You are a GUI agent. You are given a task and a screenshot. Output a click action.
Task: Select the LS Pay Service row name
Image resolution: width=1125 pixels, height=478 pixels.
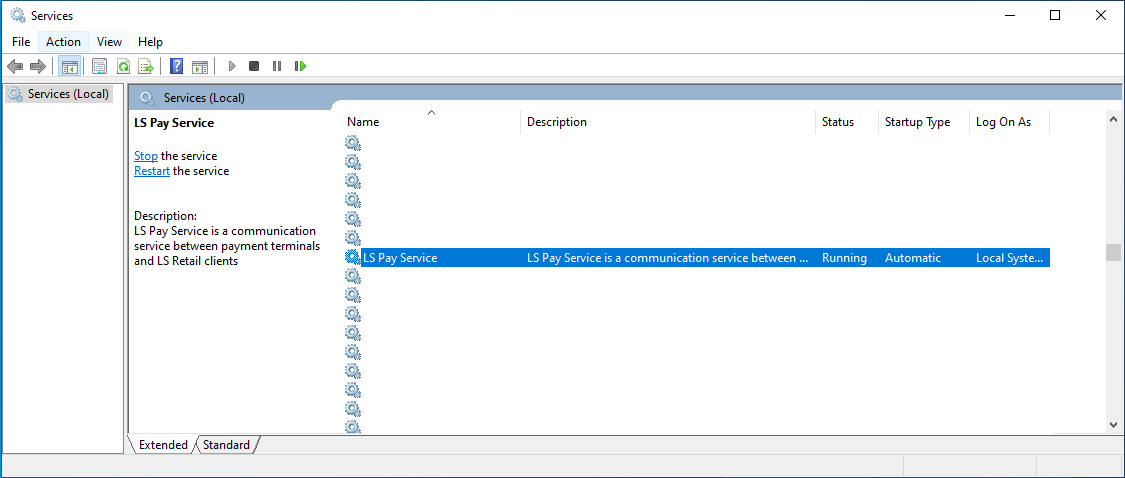tap(400, 258)
